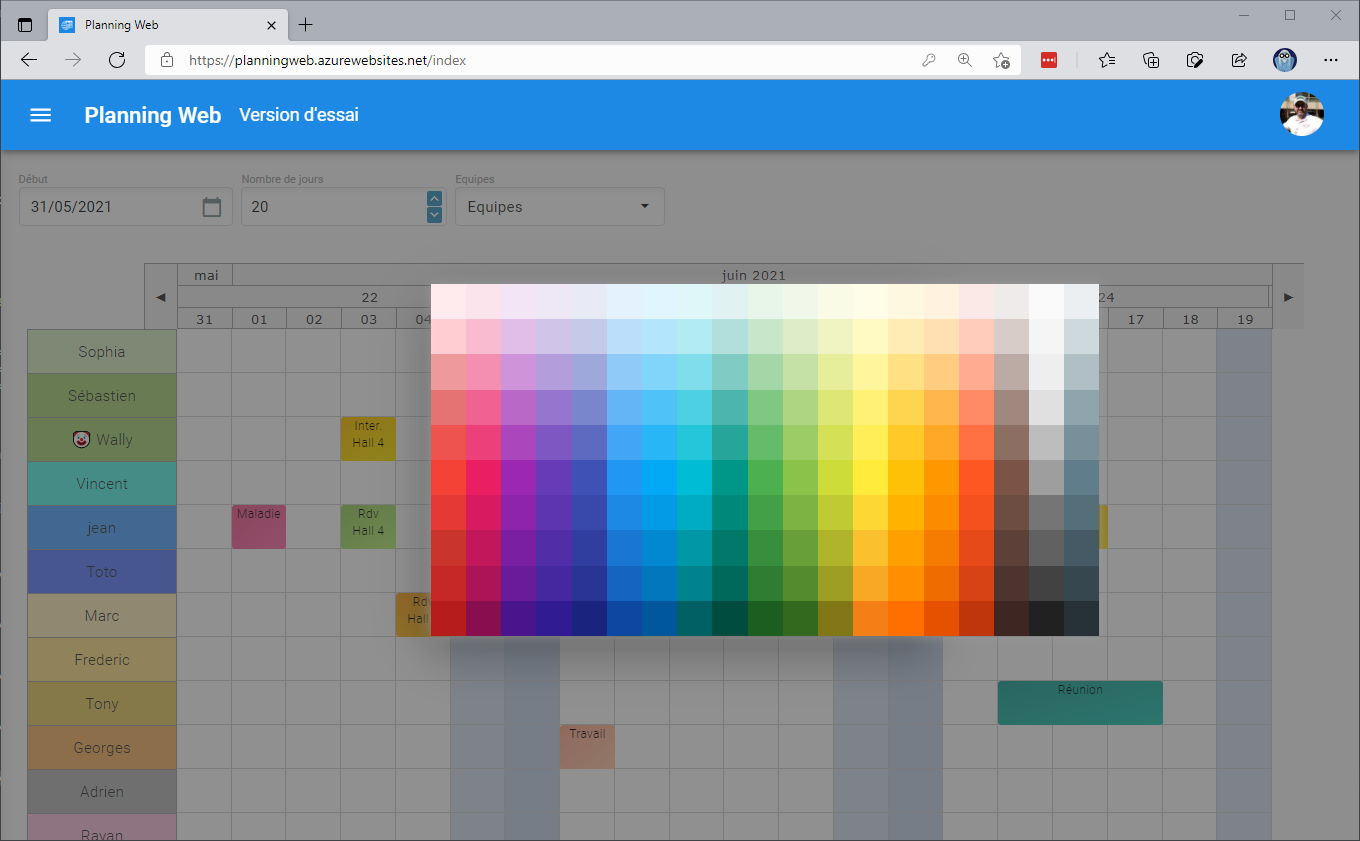
Task: Click the profile avatar in the blue header
Action: coord(1301,113)
